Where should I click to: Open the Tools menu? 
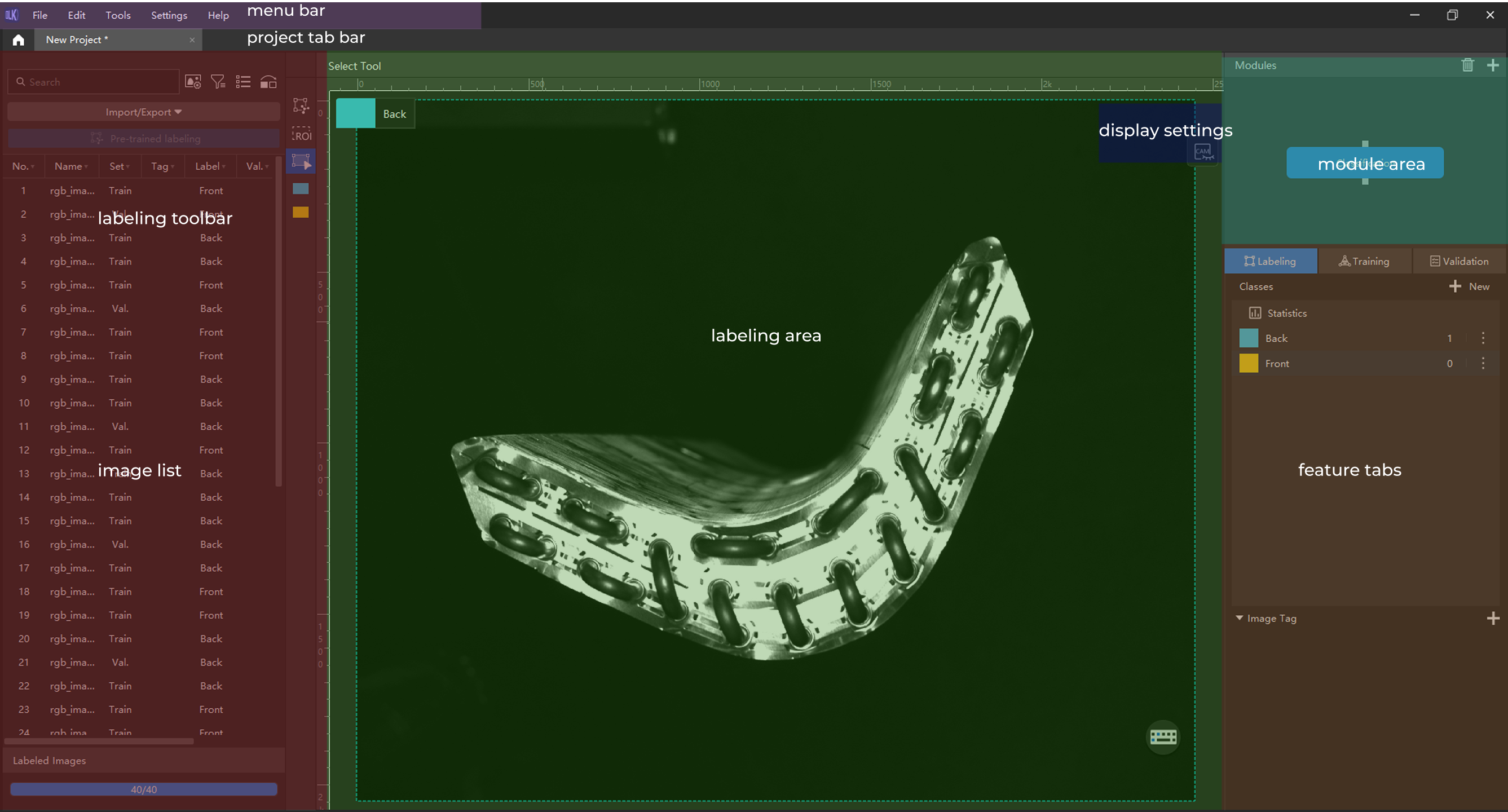click(x=118, y=15)
